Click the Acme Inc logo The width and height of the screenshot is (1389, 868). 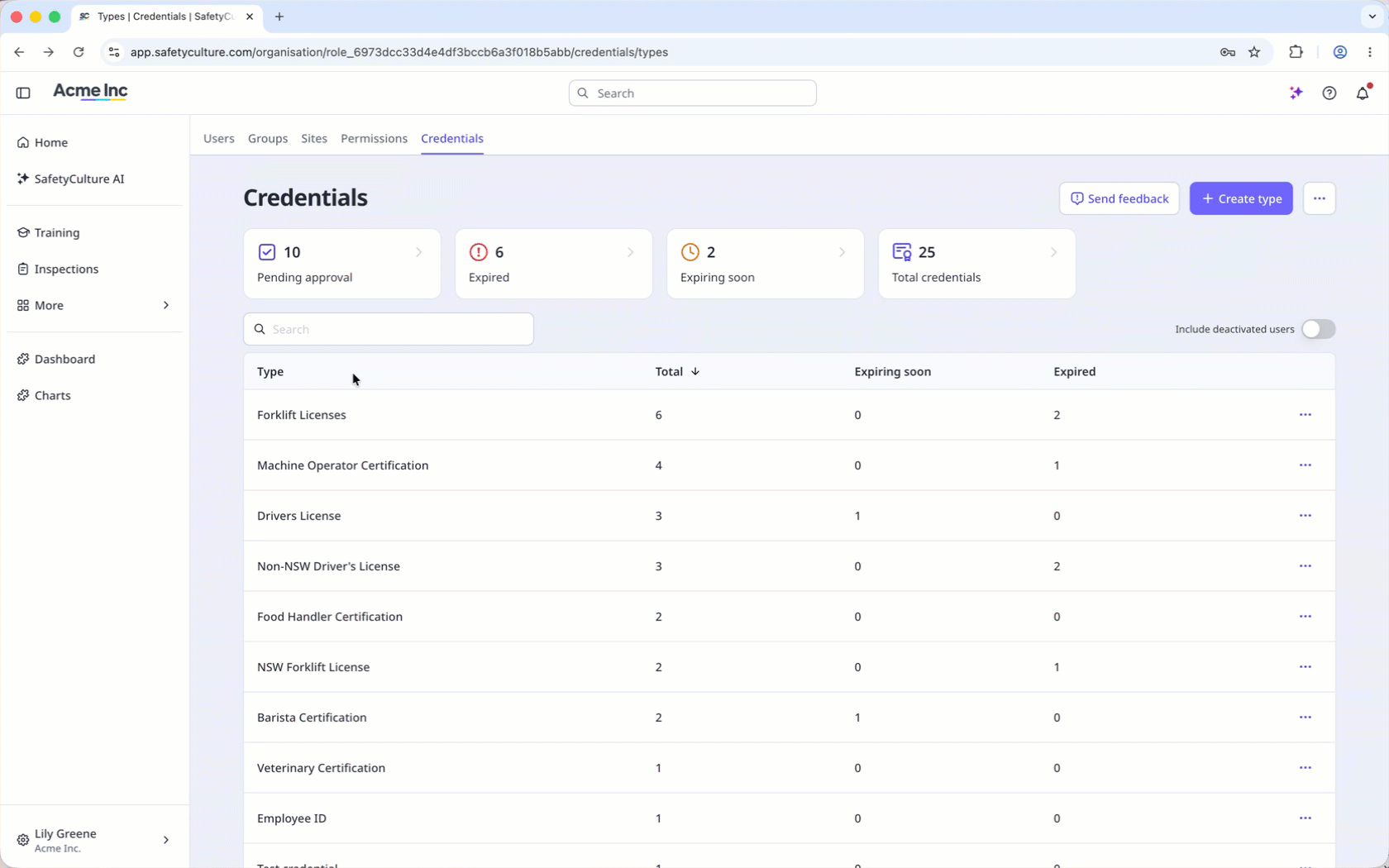[x=90, y=92]
